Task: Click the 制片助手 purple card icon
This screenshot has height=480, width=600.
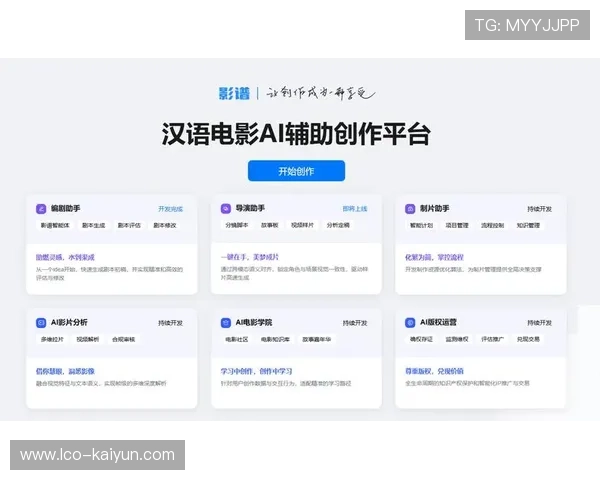Action: [x=410, y=209]
